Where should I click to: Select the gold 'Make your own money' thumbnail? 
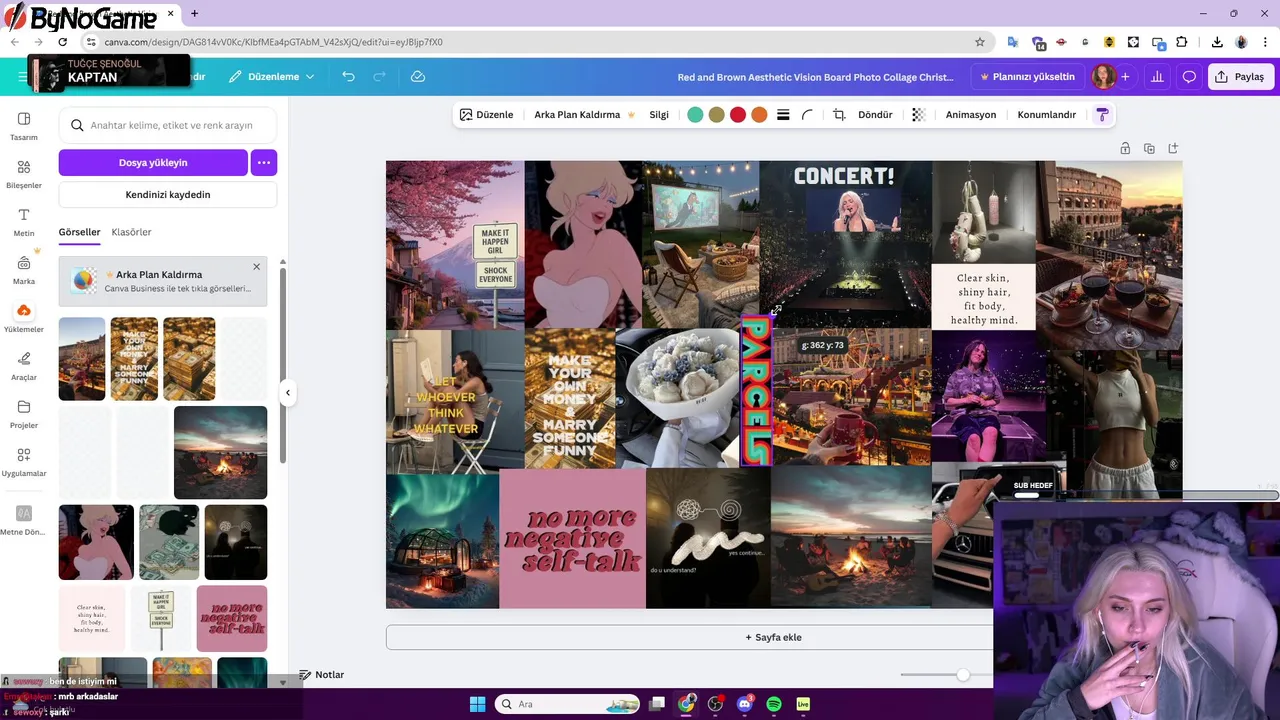pos(134,359)
